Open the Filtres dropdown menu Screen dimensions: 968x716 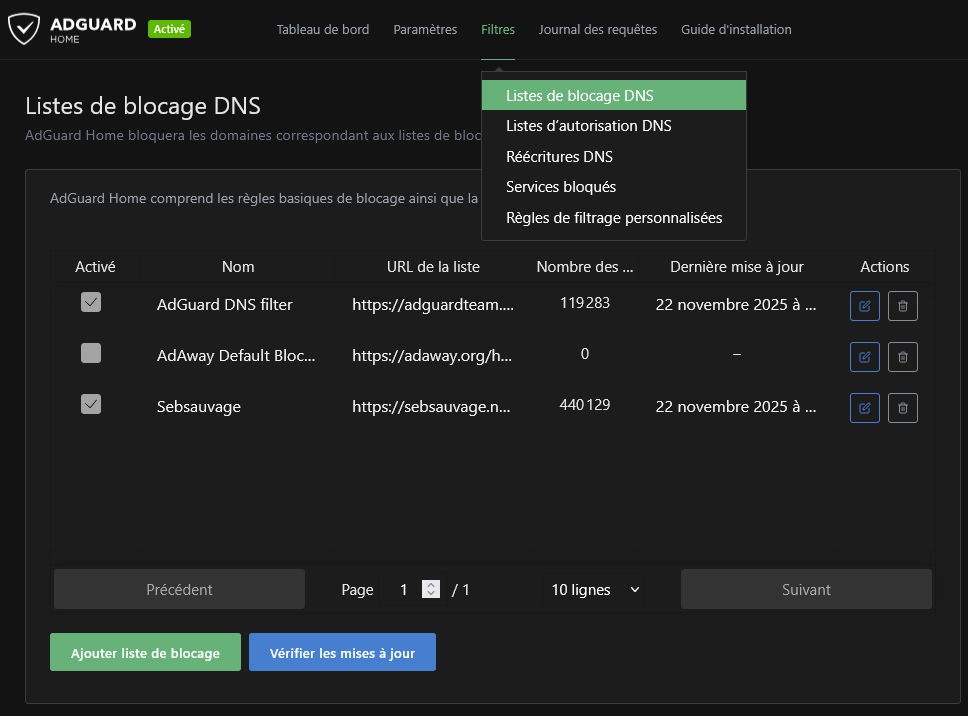click(497, 30)
